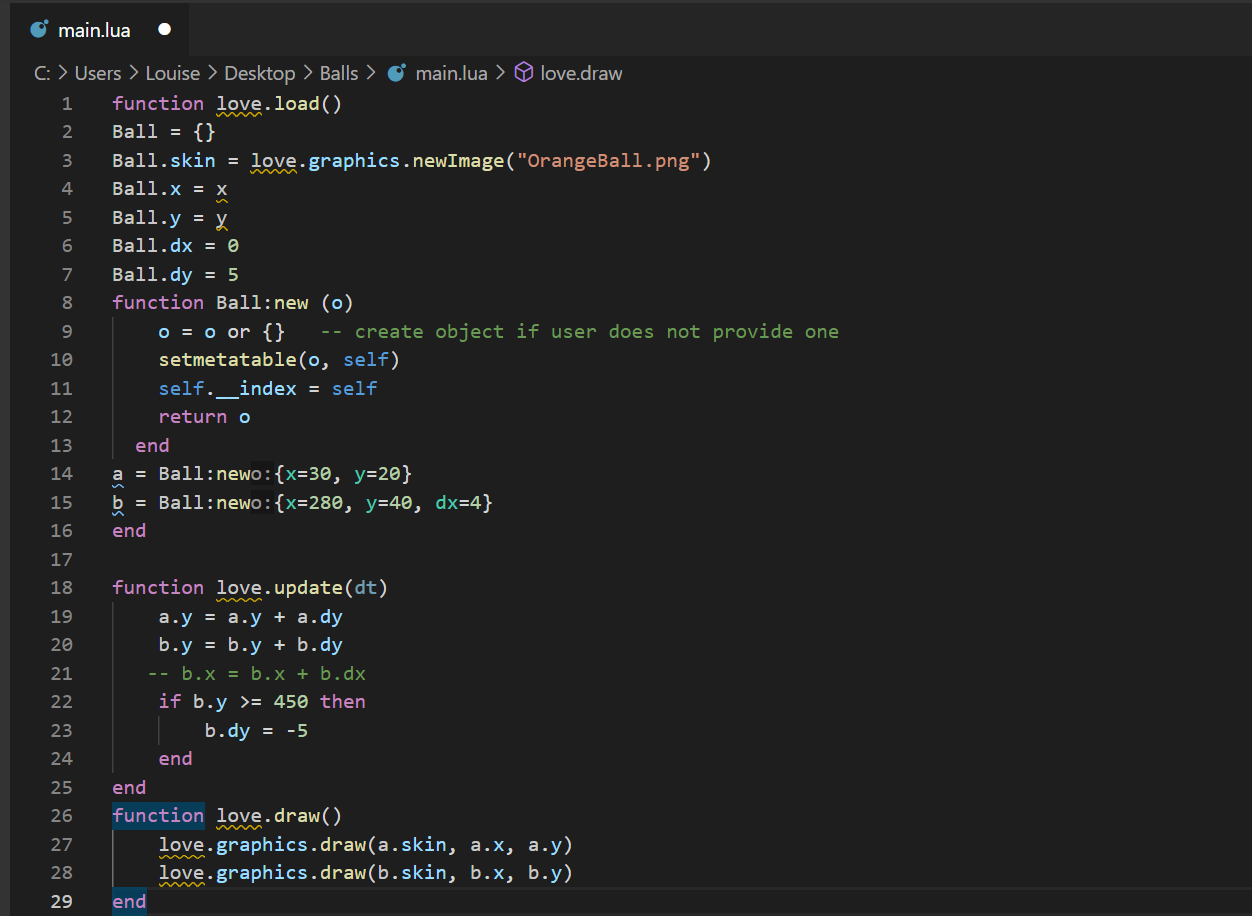This screenshot has height=916, width=1252.
Task: Click "if b.y >= 450 then" on line 22
Action: coord(262,701)
